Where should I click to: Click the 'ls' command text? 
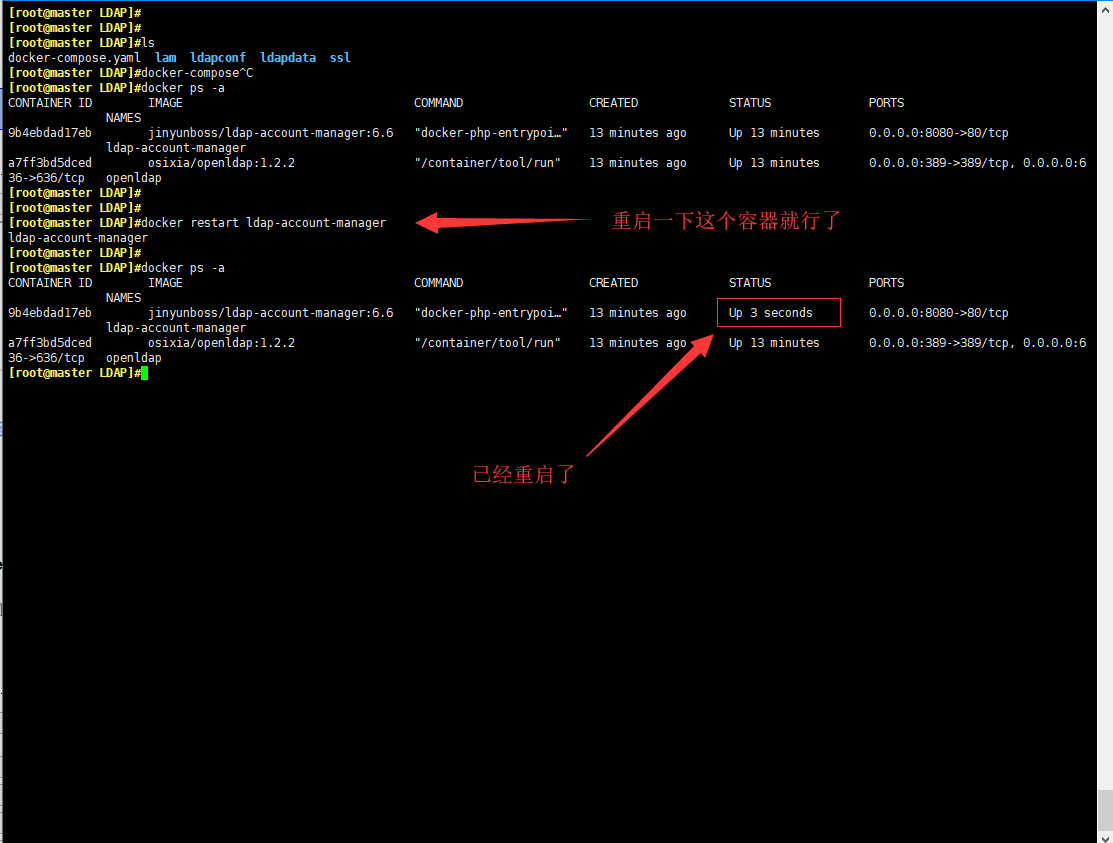click(x=148, y=43)
